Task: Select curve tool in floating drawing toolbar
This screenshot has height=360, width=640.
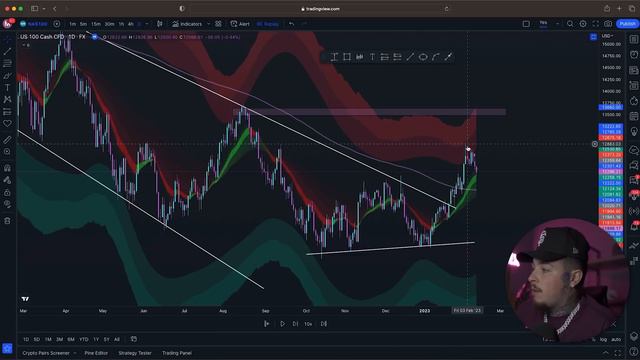Action: click(x=436, y=57)
